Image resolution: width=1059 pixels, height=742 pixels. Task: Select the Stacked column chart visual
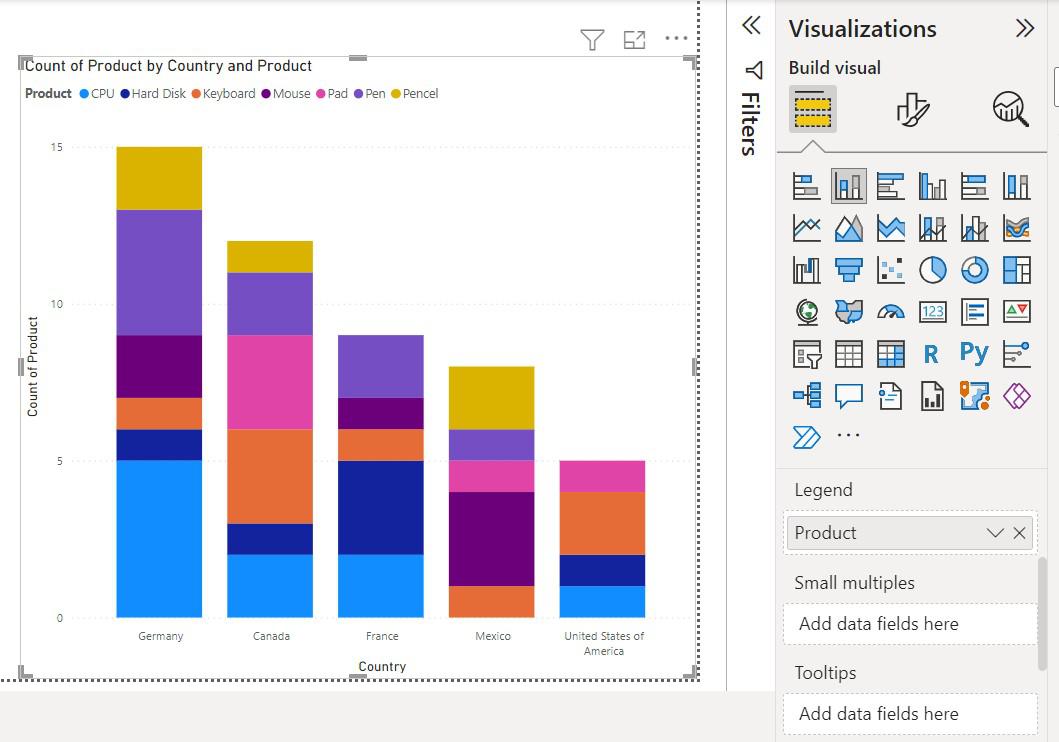coord(848,186)
